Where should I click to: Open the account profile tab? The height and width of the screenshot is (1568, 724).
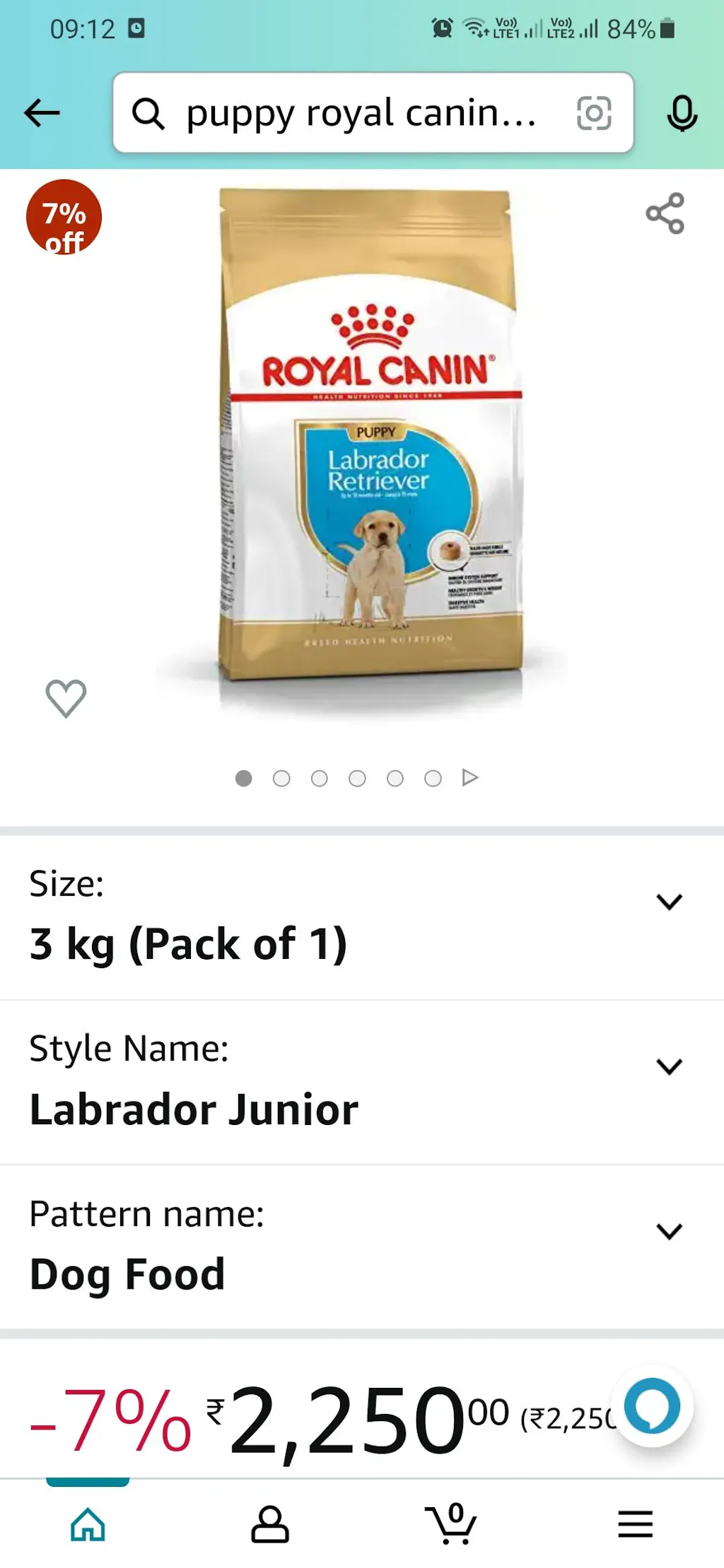(x=270, y=1524)
